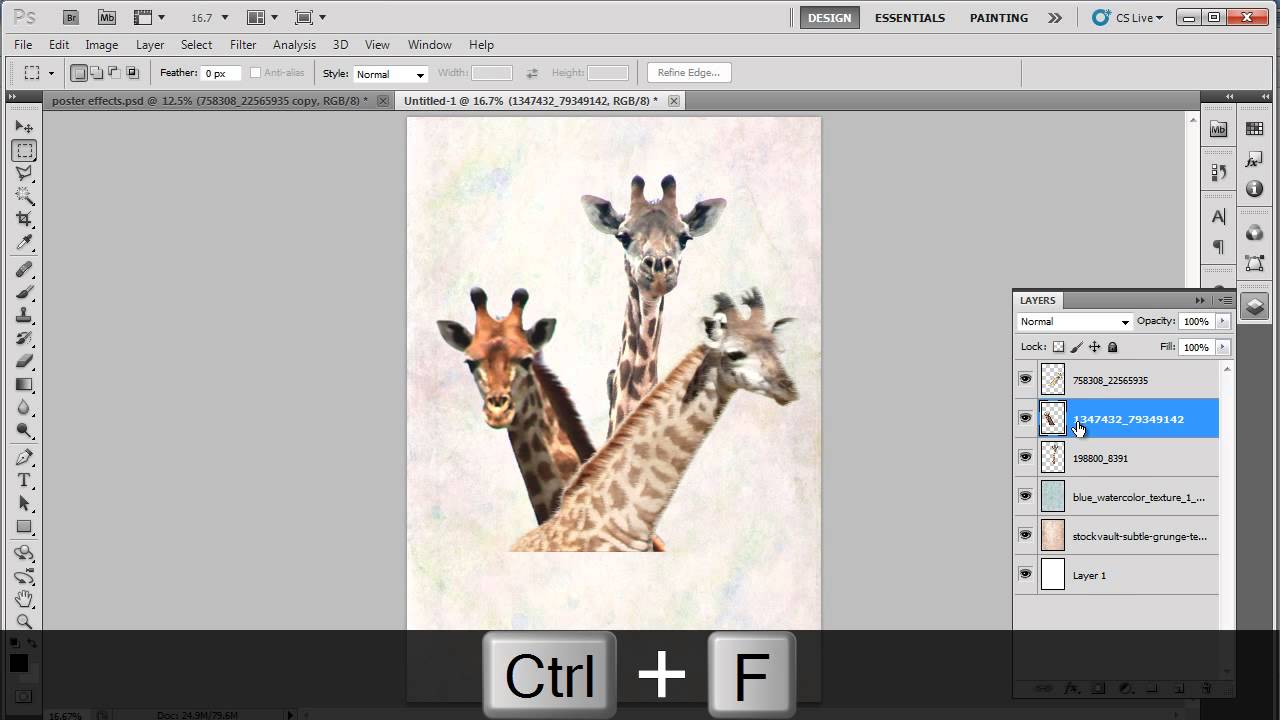Select the Quick Selection tool
1280x720 pixels.
coord(25,196)
